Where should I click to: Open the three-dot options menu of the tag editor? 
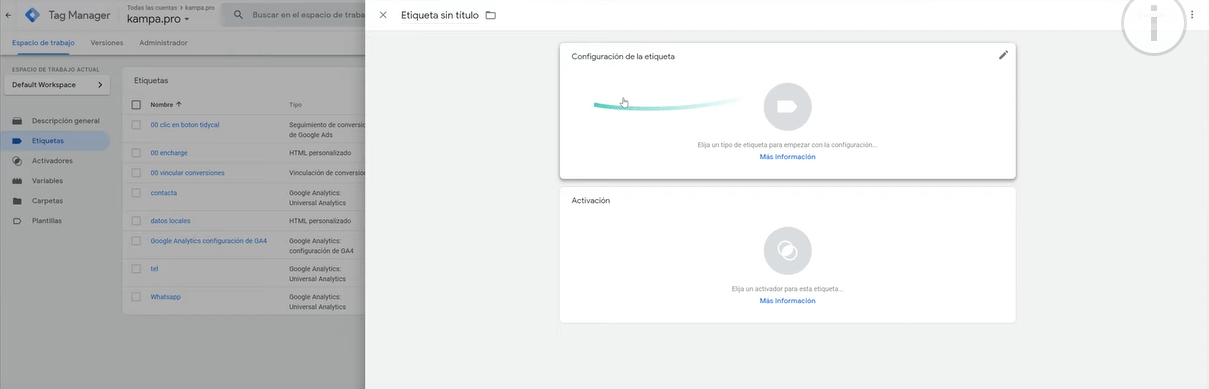[x=1193, y=15]
